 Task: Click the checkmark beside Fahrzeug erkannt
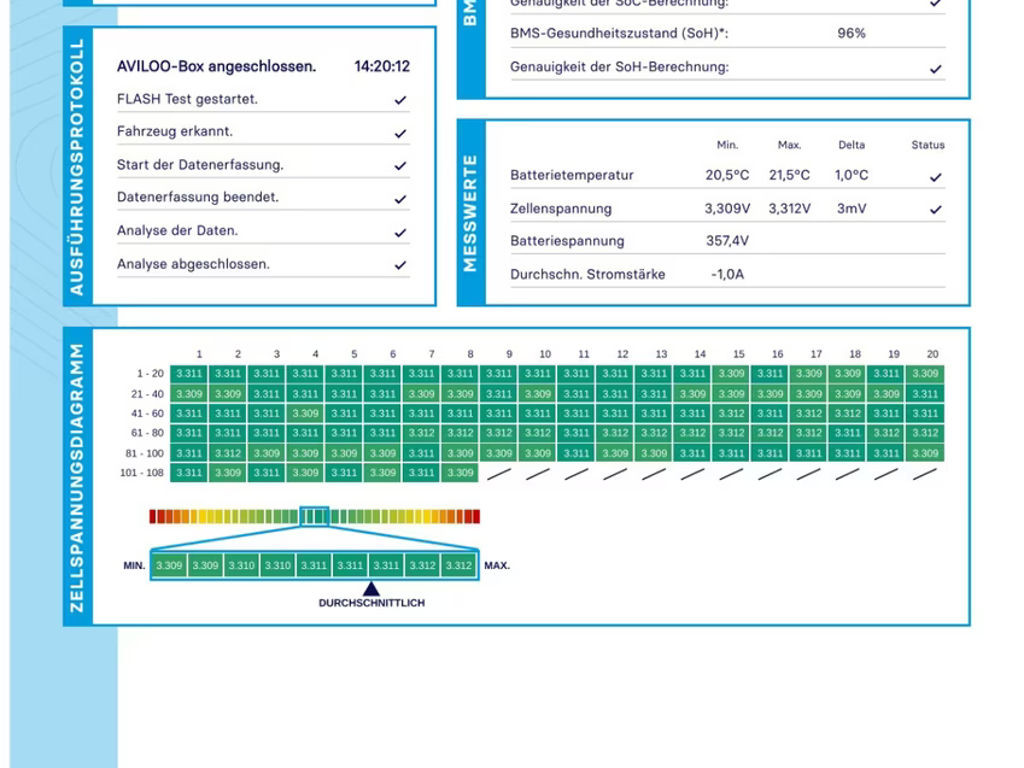[400, 133]
